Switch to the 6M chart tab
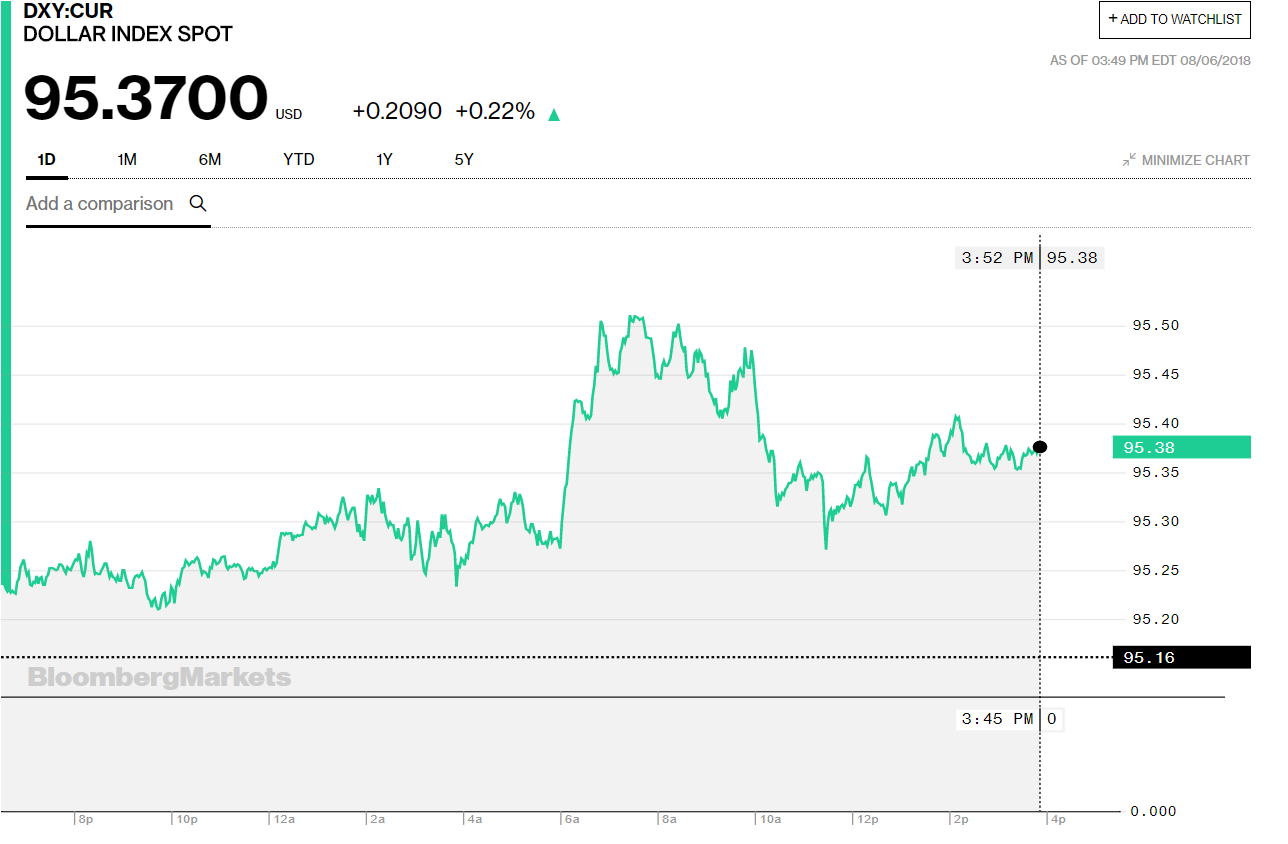The width and height of the screenshot is (1288, 844). pos(210,159)
